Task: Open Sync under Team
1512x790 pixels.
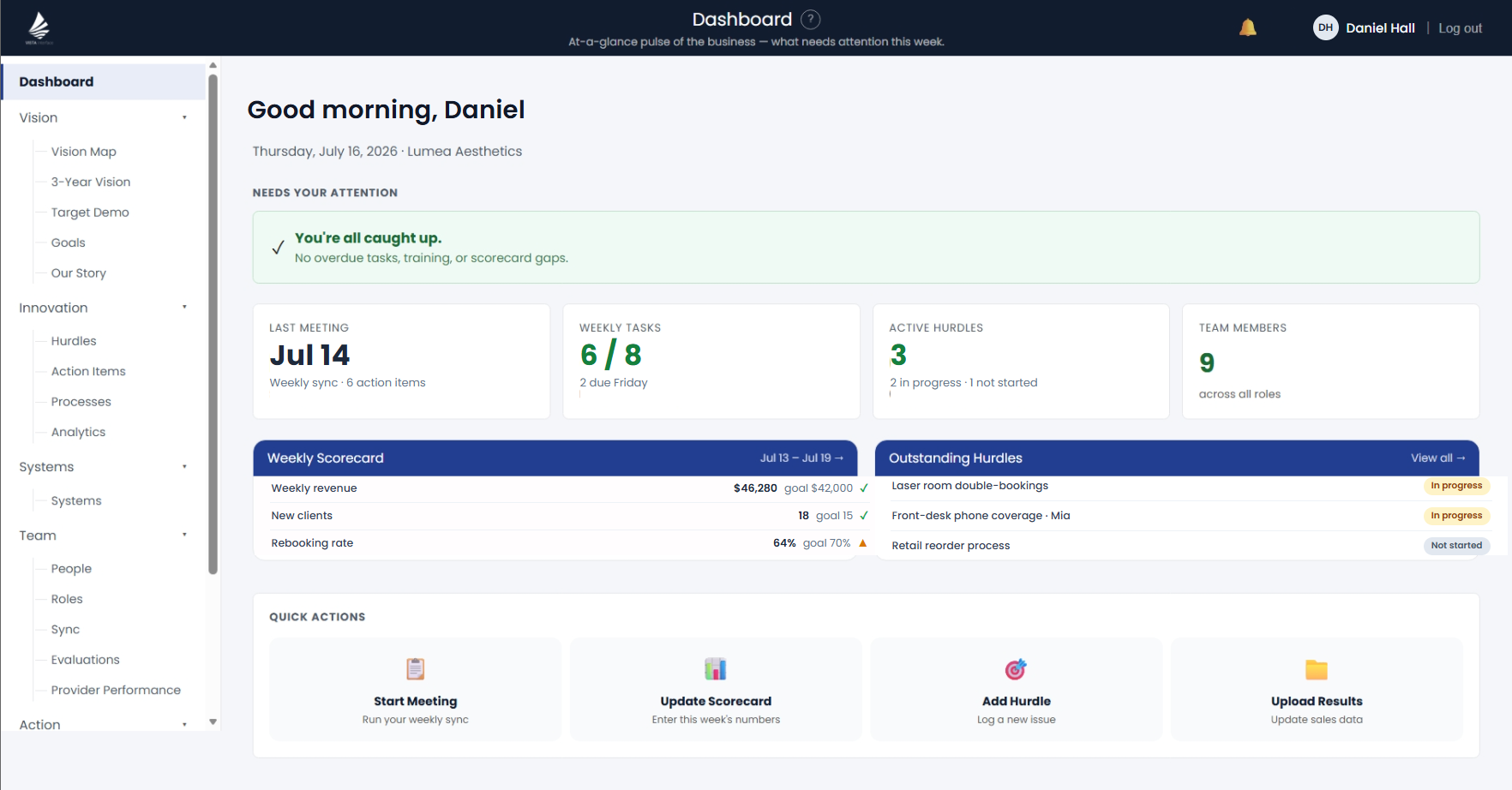Action: click(65, 629)
